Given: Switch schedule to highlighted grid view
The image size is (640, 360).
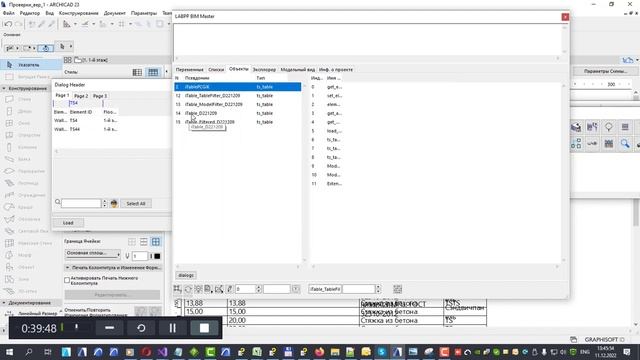Looking at the screenshot, I should (153, 72).
